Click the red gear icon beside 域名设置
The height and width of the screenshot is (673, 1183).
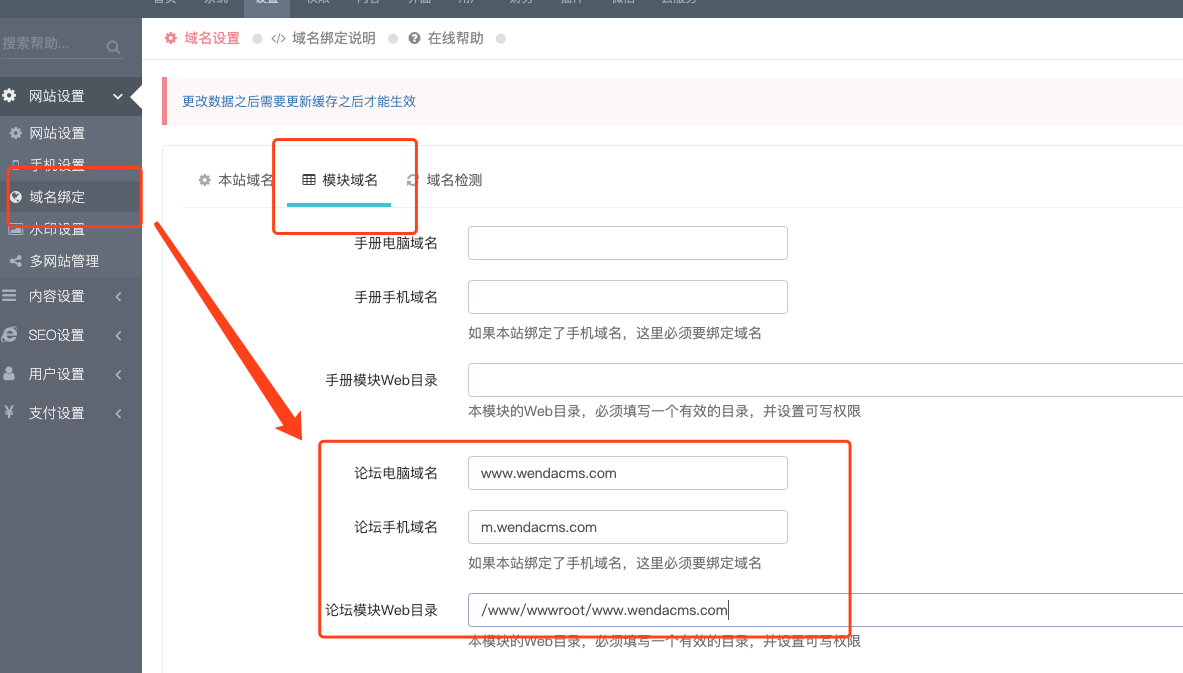click(x=171, y=38)
